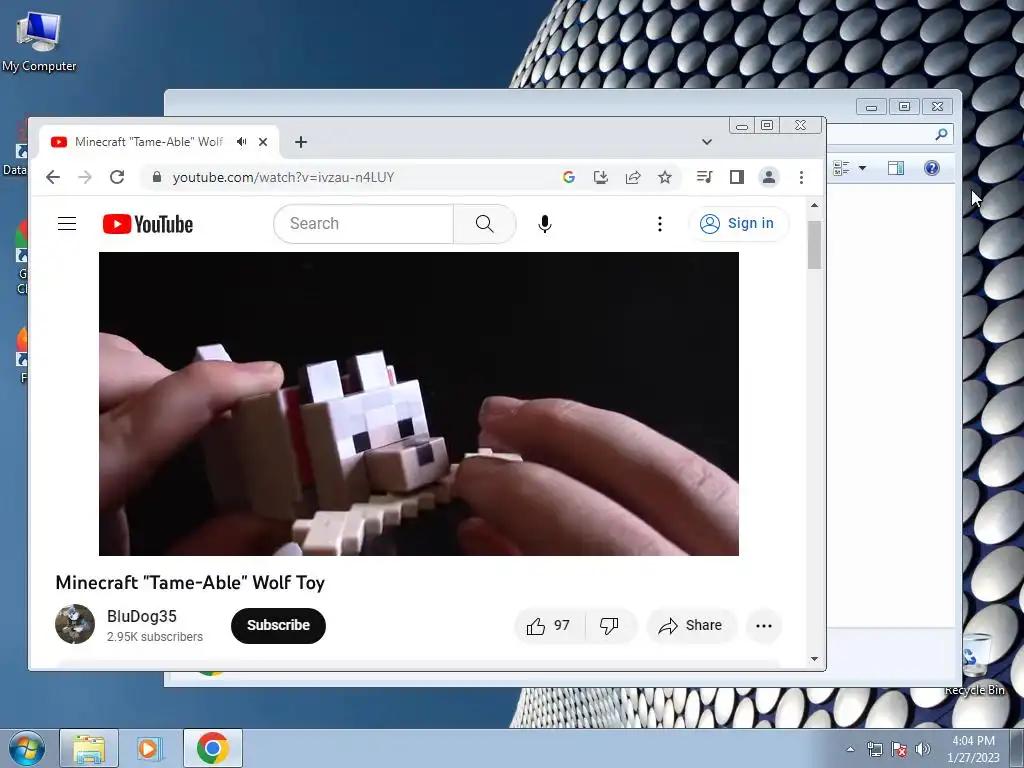Open volume tray icon
1024x768 pixels.
tap(922, 749)
